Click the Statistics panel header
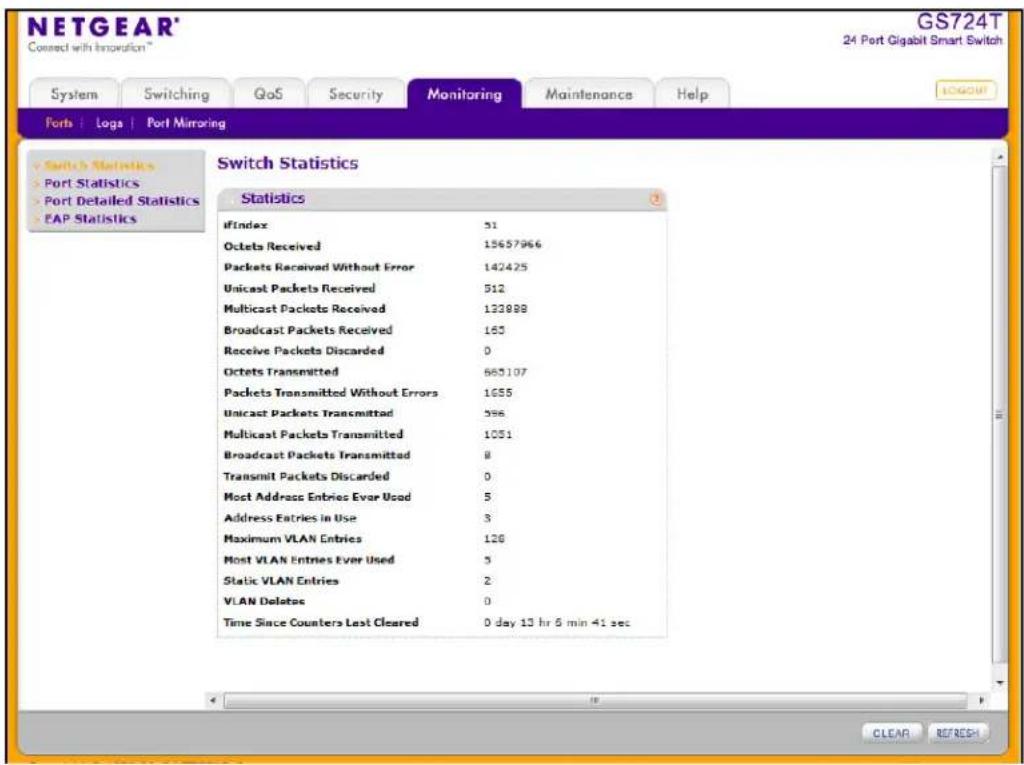 tap(441, 199)
